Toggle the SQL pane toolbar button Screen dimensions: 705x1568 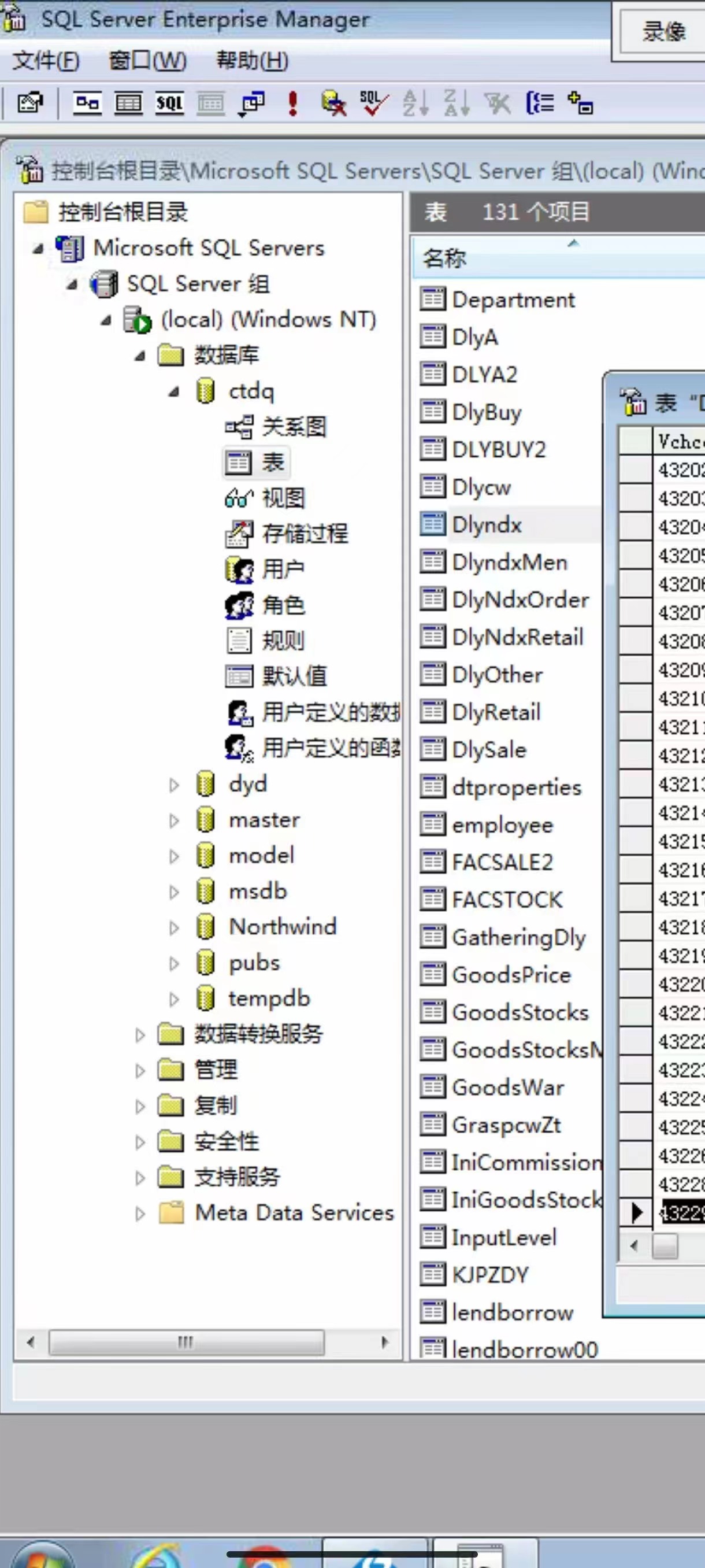coord(170,103)
